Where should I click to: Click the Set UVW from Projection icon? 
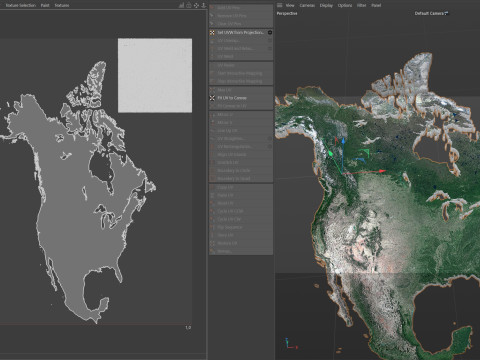click(x=212, y=32)
